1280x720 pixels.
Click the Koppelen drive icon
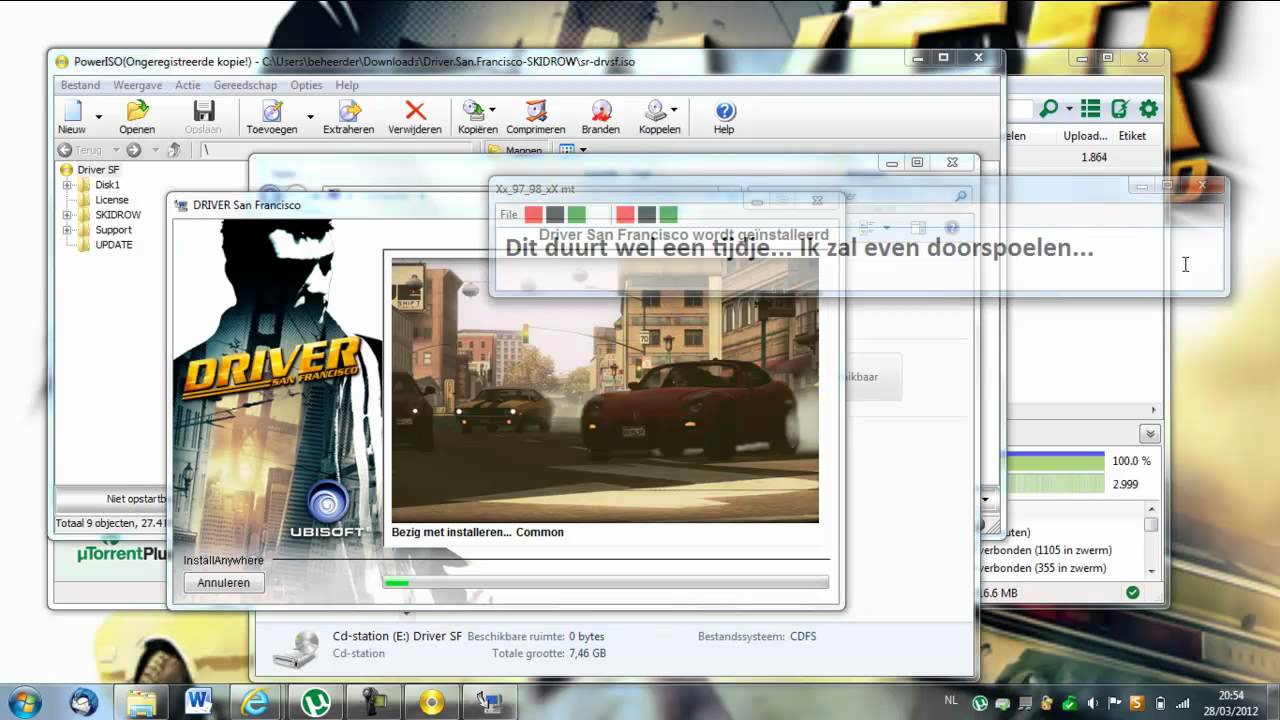[656, 110]
